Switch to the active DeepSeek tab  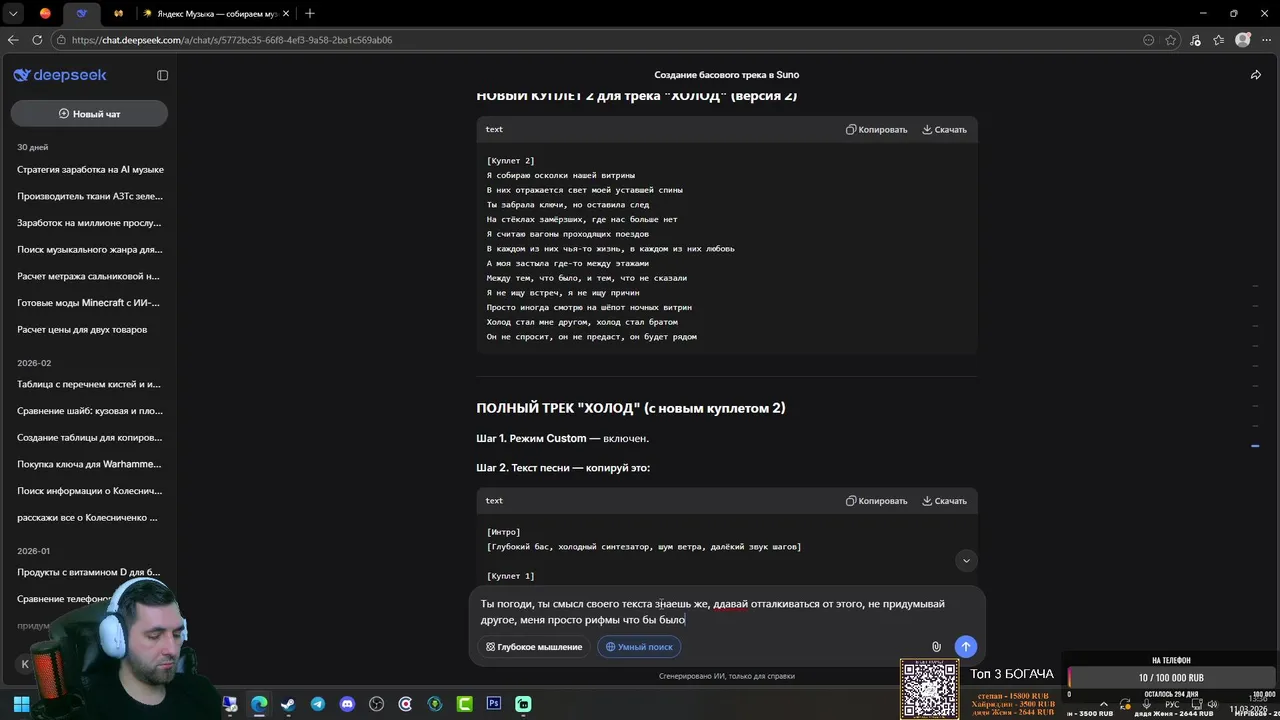tap(82, 13)
